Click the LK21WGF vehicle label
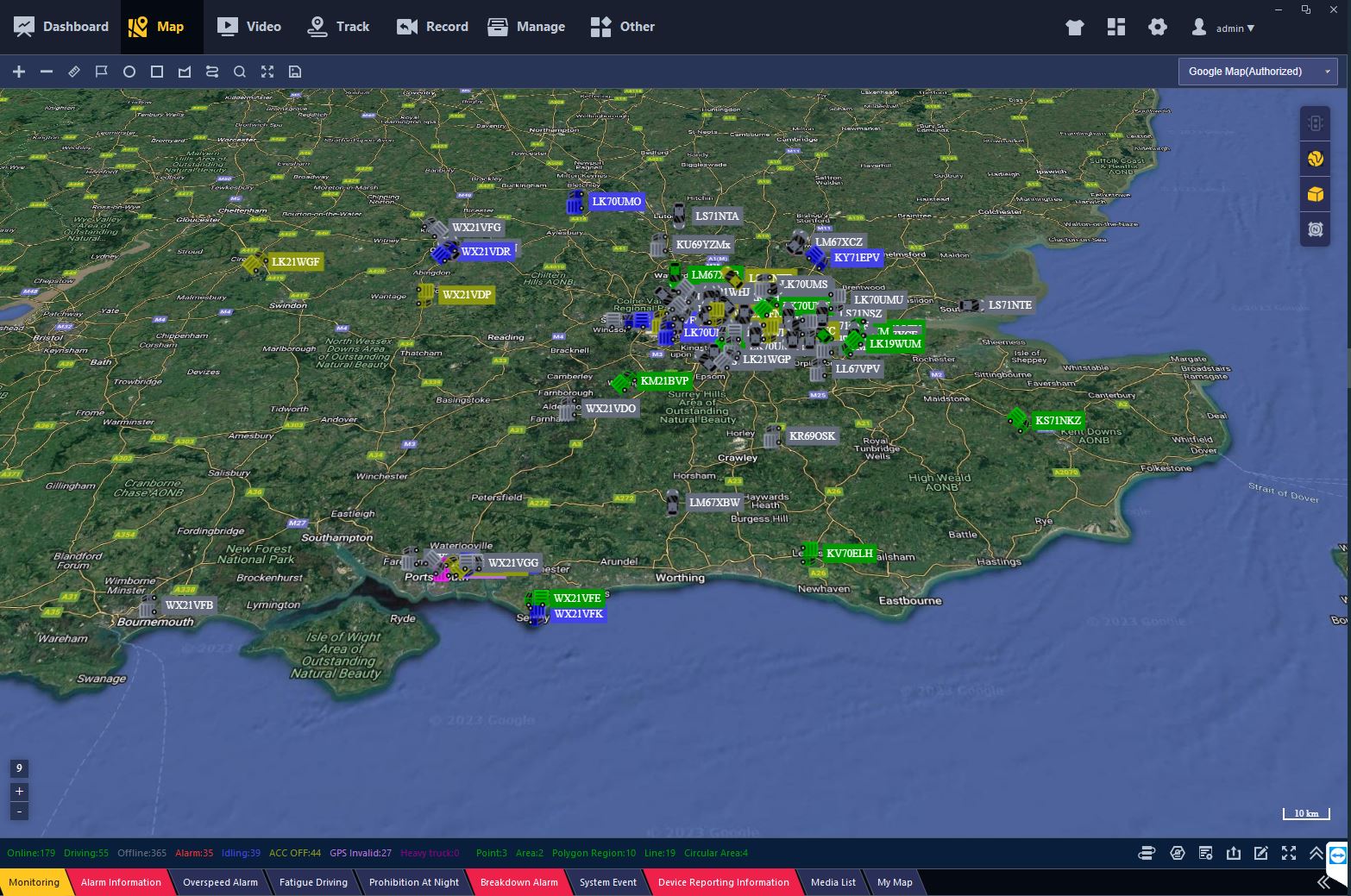The image size is (1351, 896). click(295, 262)
